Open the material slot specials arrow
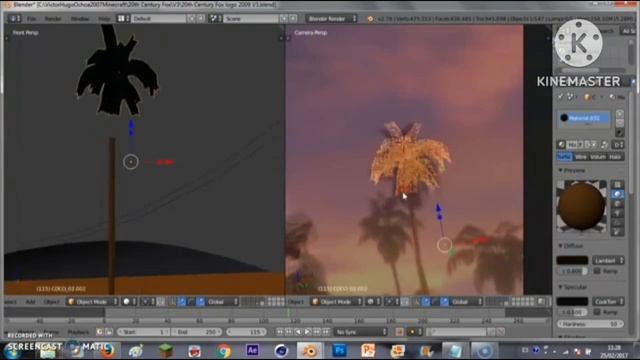640x360 pixels. [x=620, y=133]
